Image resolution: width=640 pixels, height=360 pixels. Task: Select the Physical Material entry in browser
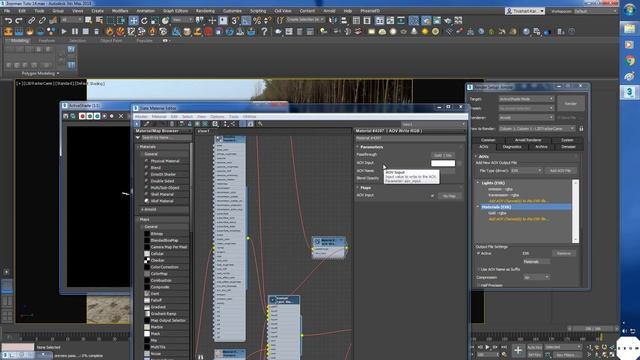[164, 161]
